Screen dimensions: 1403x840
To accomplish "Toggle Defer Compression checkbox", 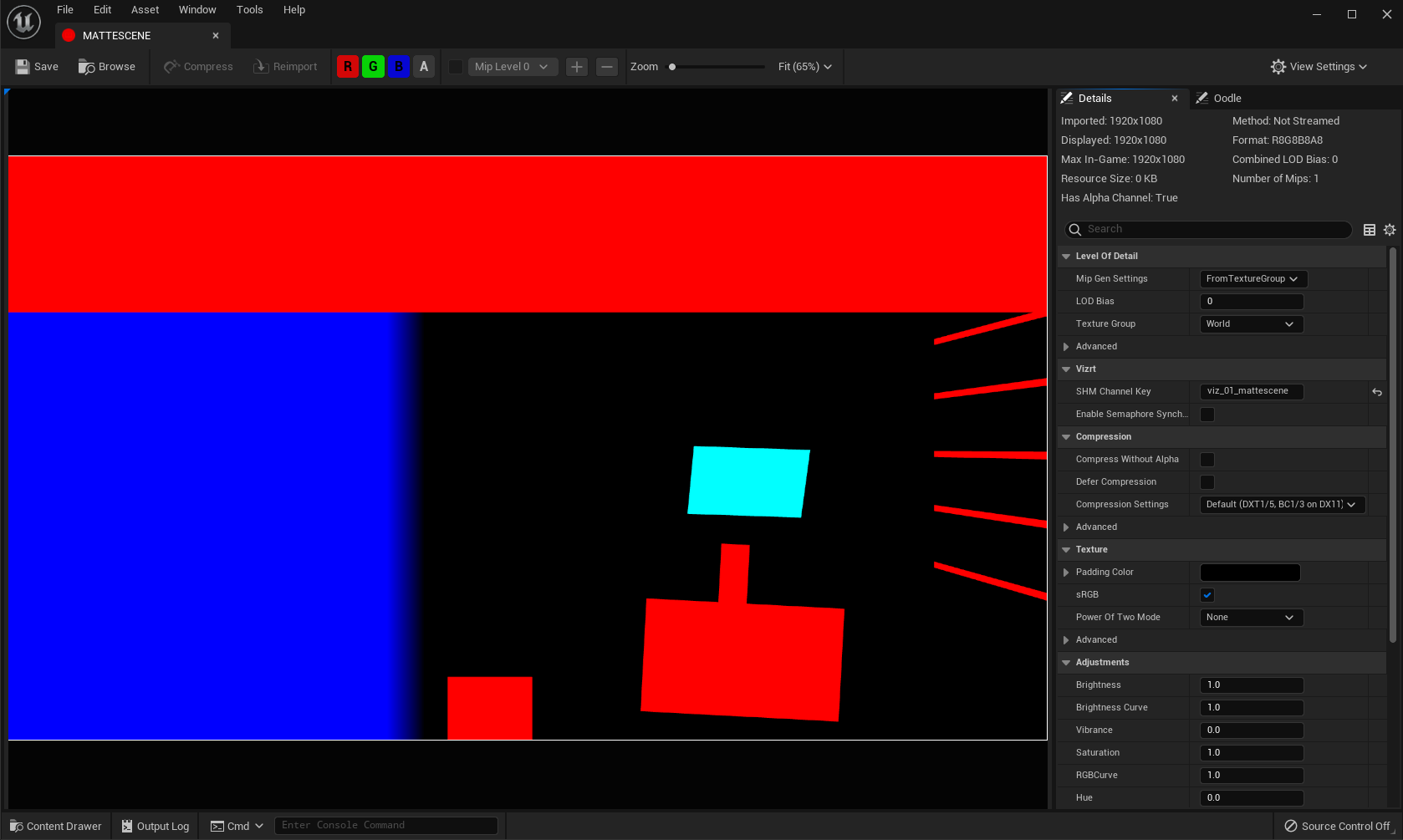I will 1207,482.
